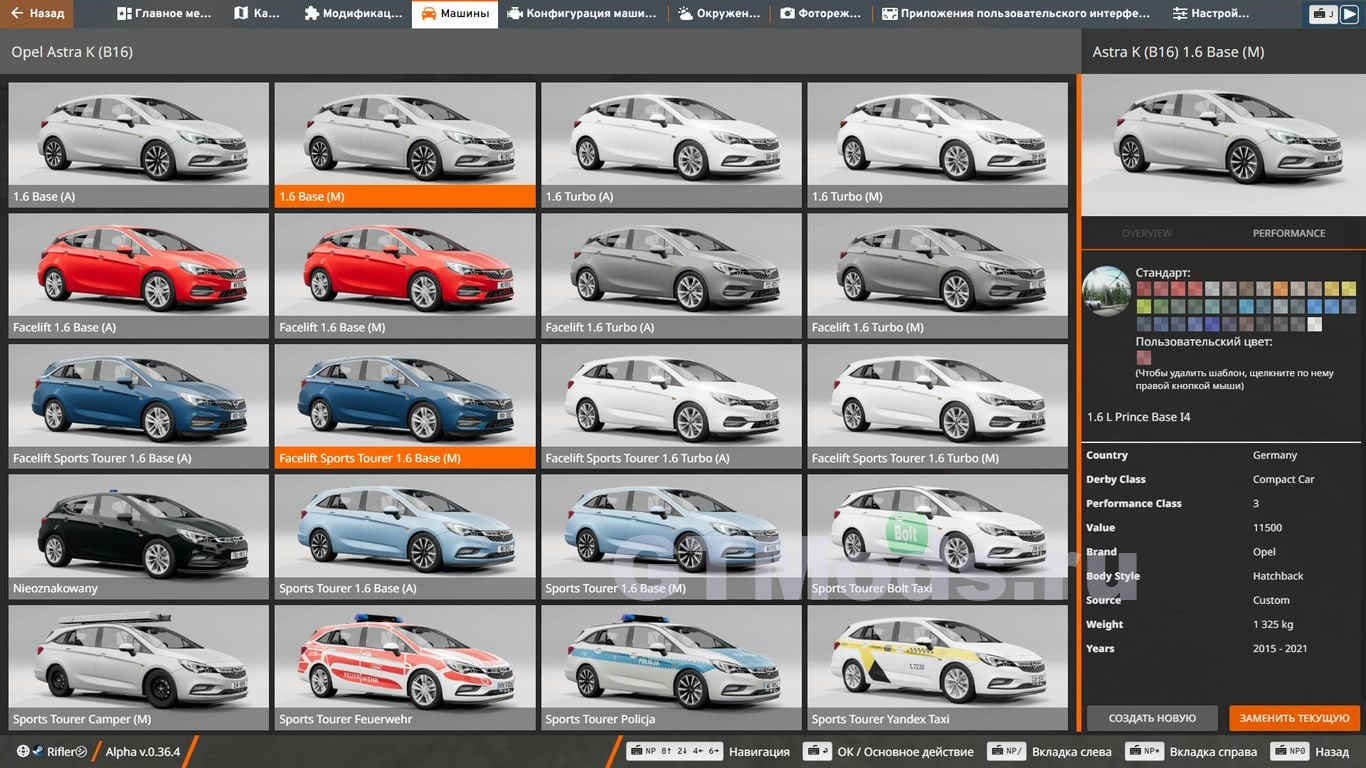1366x768 pixels.
Task: Open the Окружение weather tab
Action: 719,14
